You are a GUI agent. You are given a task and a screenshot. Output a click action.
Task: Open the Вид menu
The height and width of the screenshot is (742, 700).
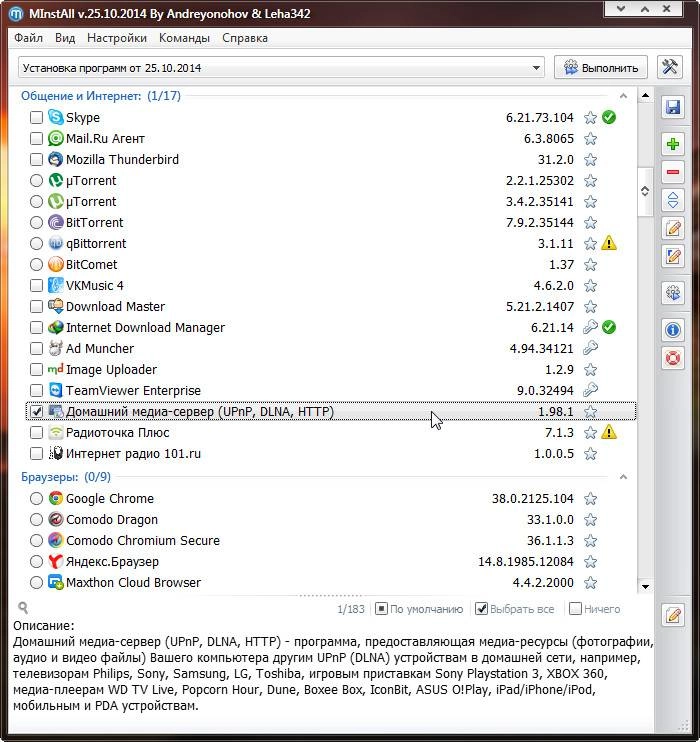(x=65, y=38)
